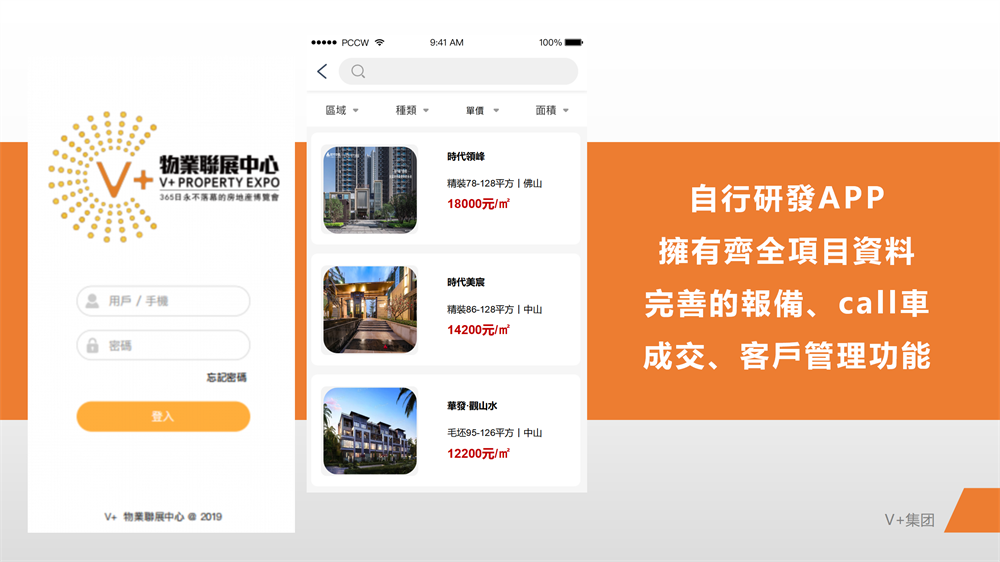Image resolution: width=1000 pixels, height=562 pixels.
Task: Open the 面積 filter dropdown
Action: (x=552, y=110)
